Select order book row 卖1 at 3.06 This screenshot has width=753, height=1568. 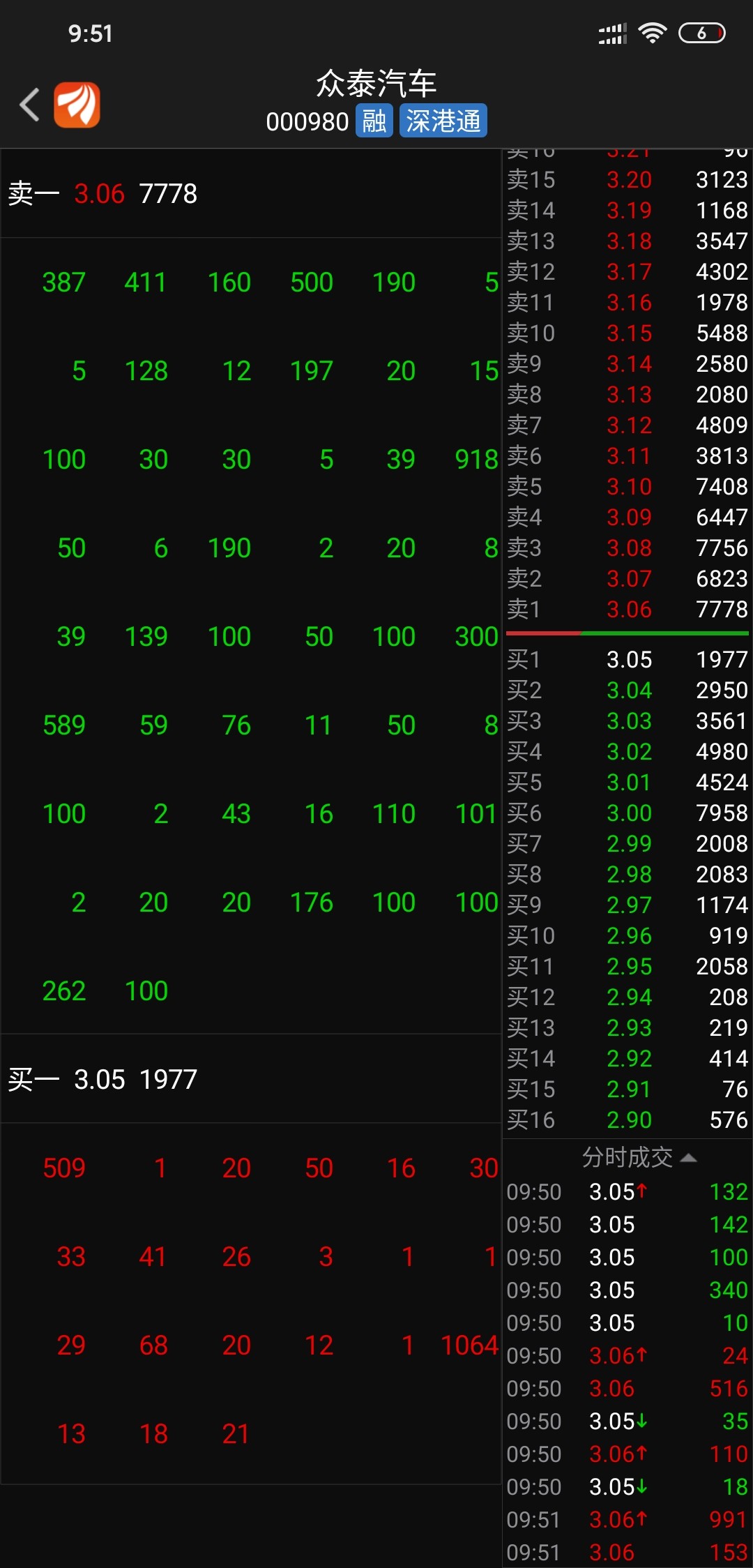(x=627, y=609)
